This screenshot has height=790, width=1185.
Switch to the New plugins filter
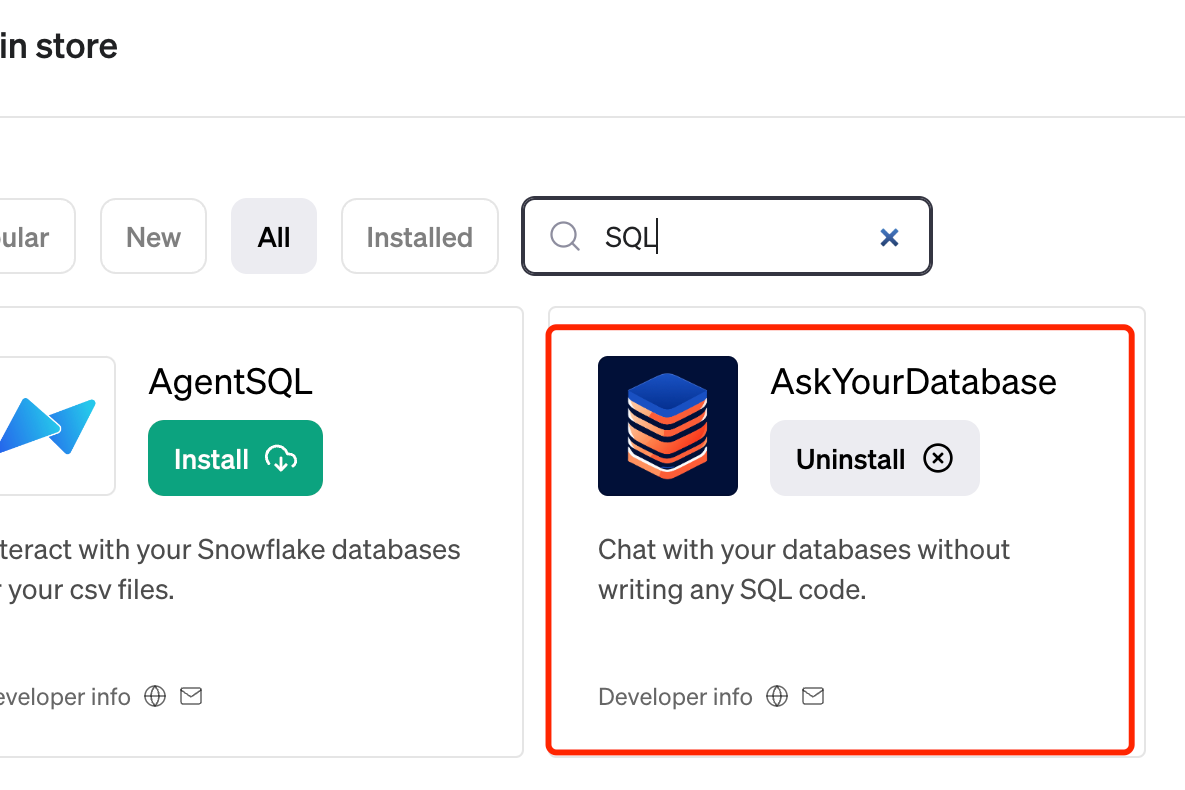tap(153, 237)
